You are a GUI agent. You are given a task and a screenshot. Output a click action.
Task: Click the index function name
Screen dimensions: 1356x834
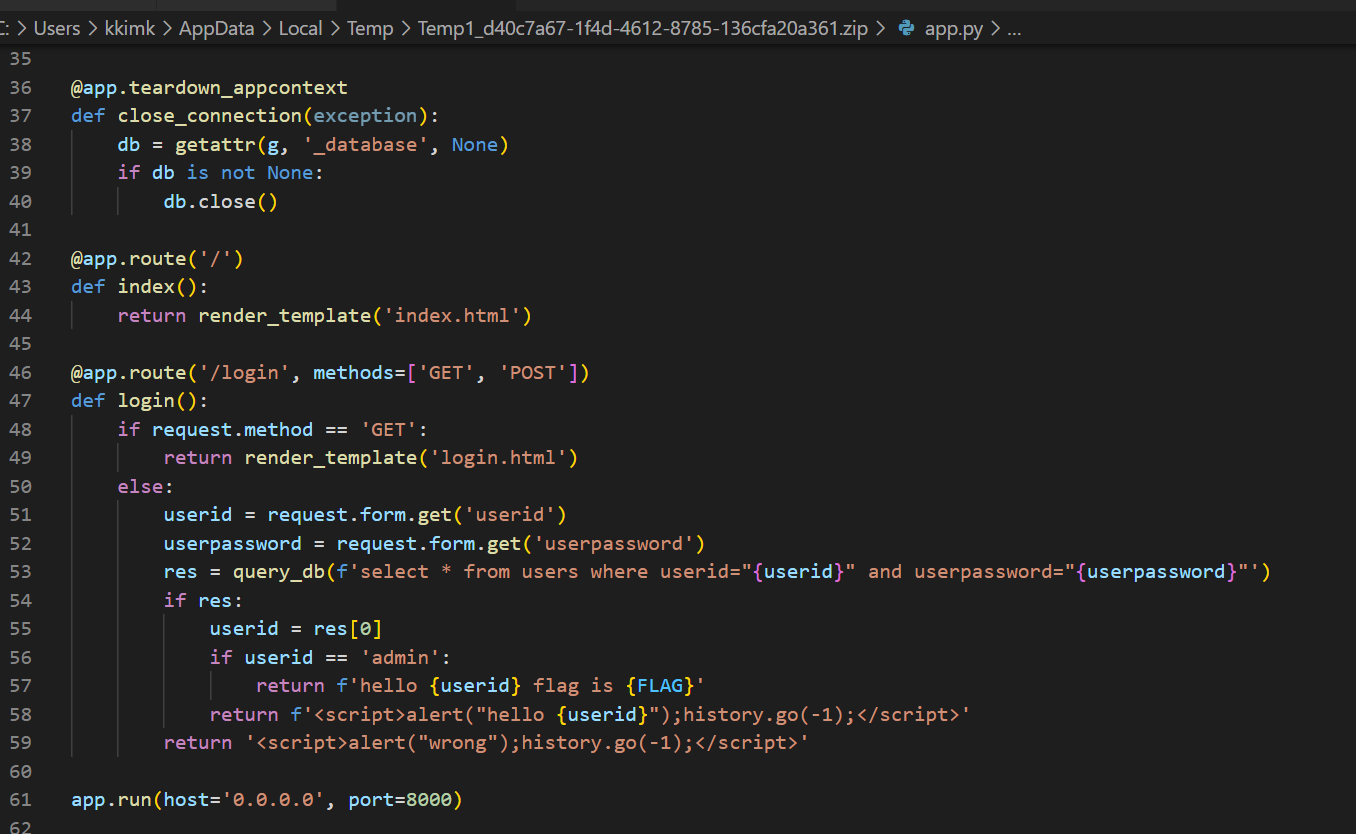coord(146,287)
